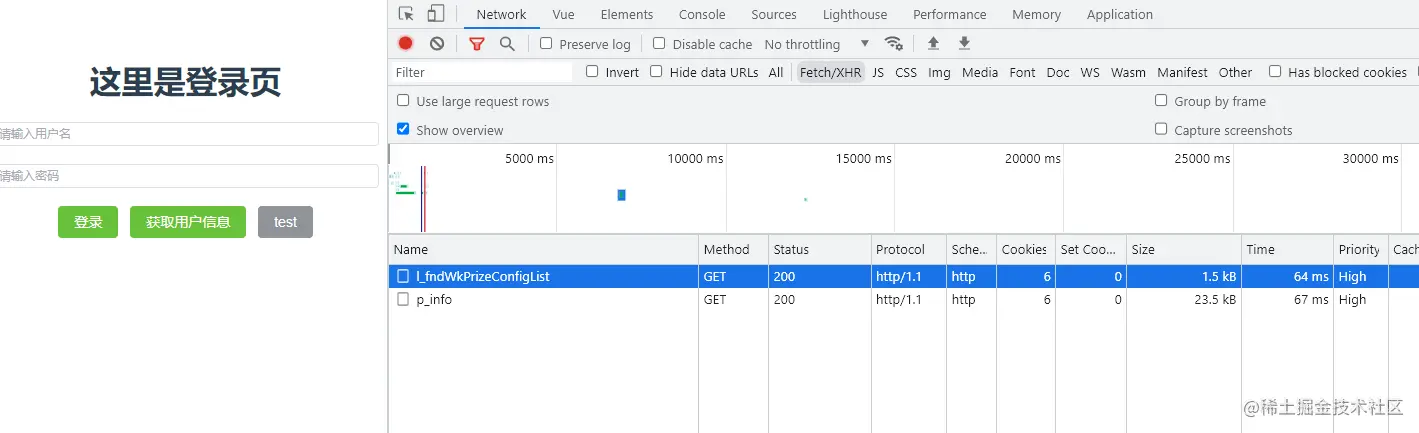Enable Preserve log checkbox

546,43
